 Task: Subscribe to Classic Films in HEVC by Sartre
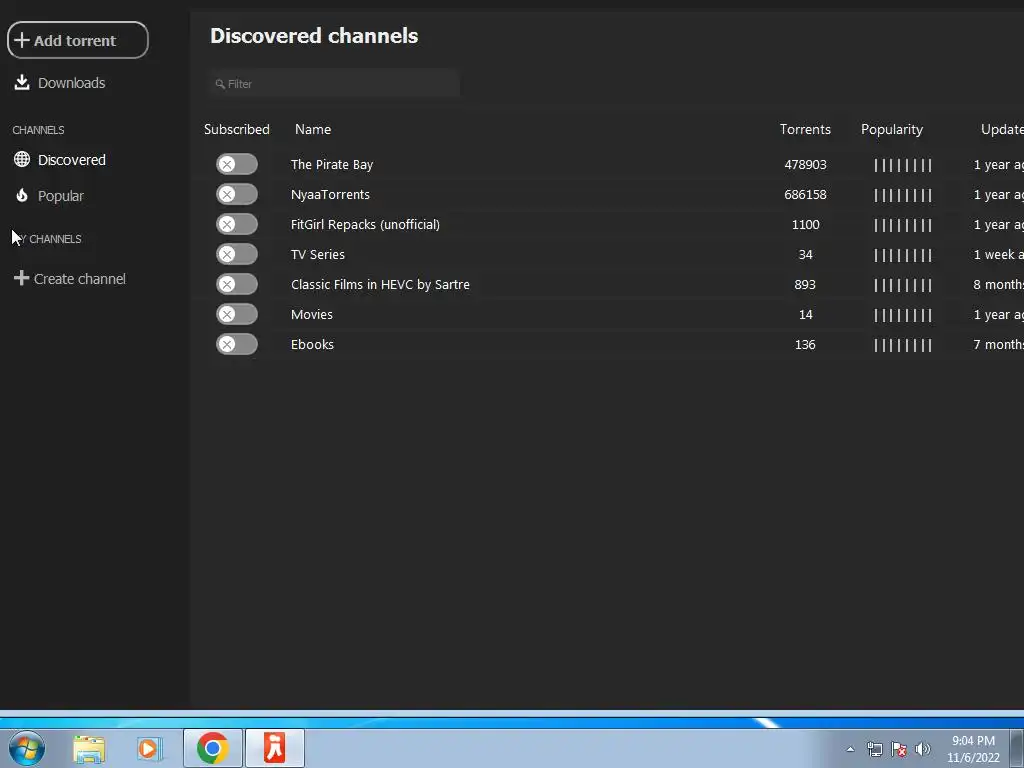click(237, 285)
